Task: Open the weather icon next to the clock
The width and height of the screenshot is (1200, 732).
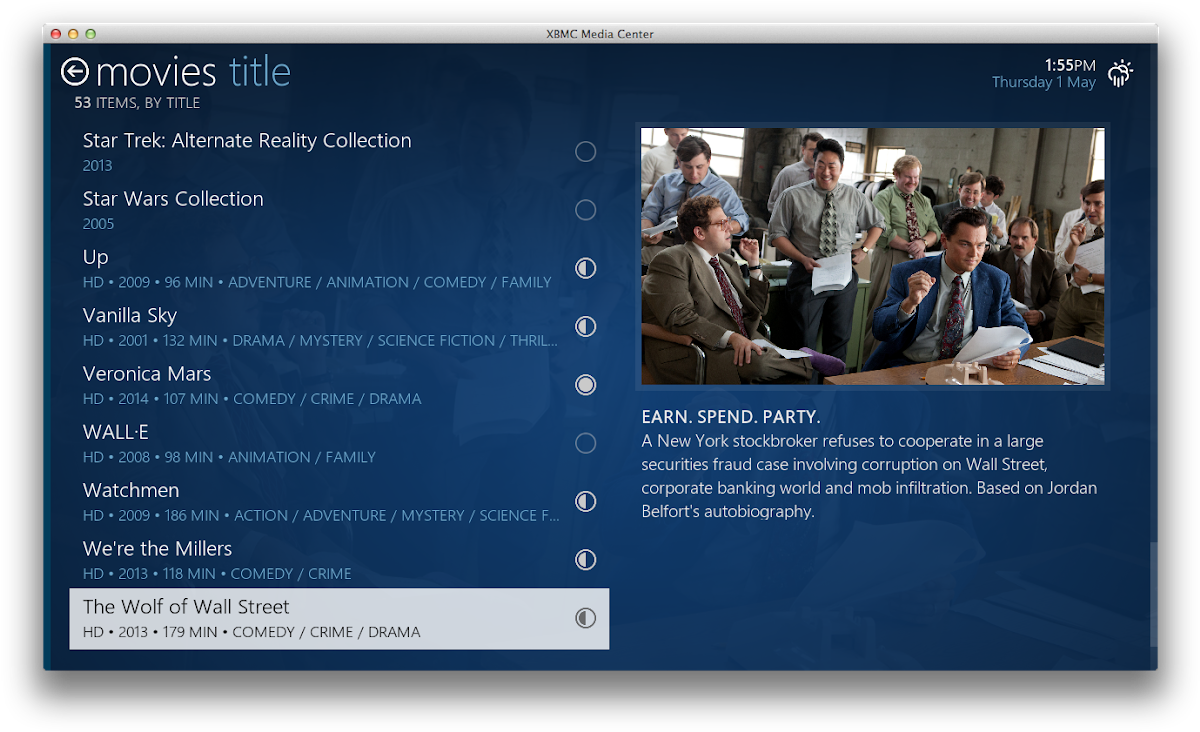Action: pyautogui.click(x=1121, y=72)
